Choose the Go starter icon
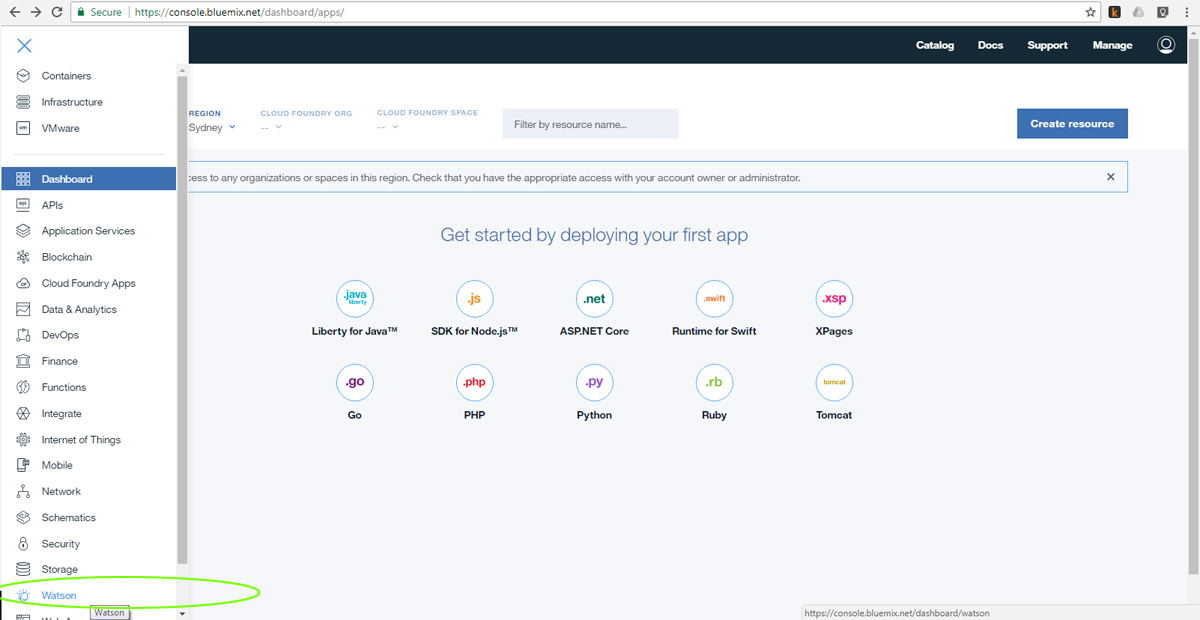 [355, 382]
